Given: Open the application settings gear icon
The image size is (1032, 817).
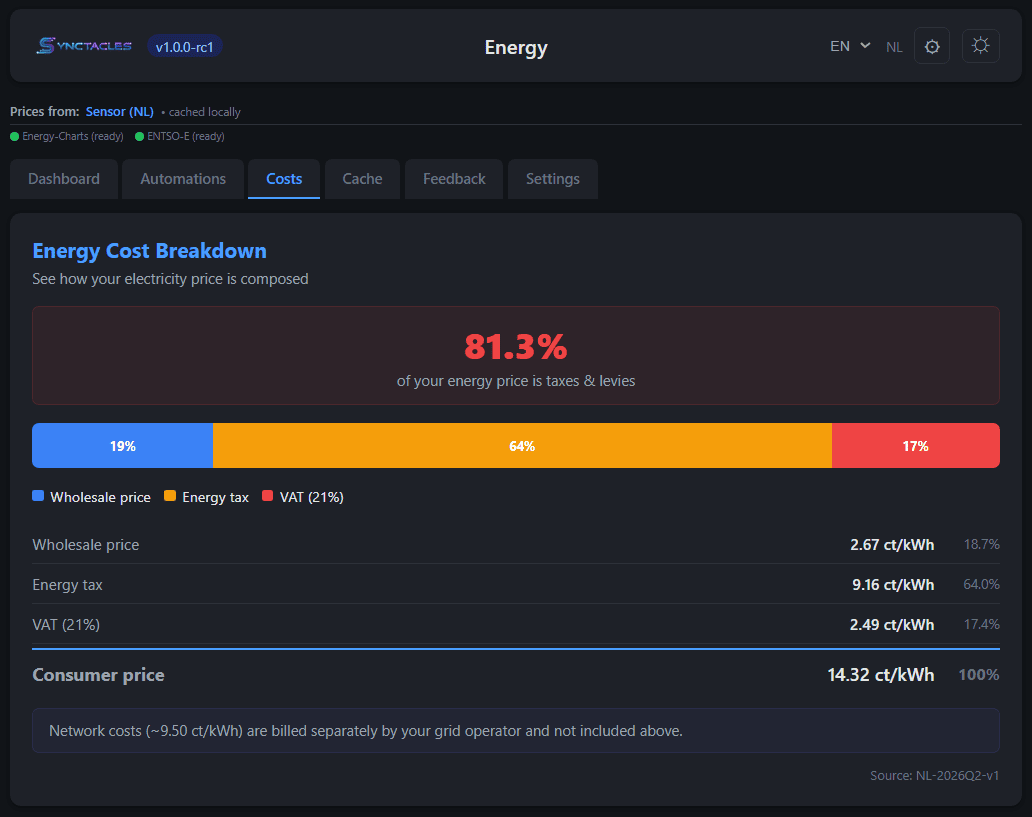Looking at the screenshot, I should [931, 45].
